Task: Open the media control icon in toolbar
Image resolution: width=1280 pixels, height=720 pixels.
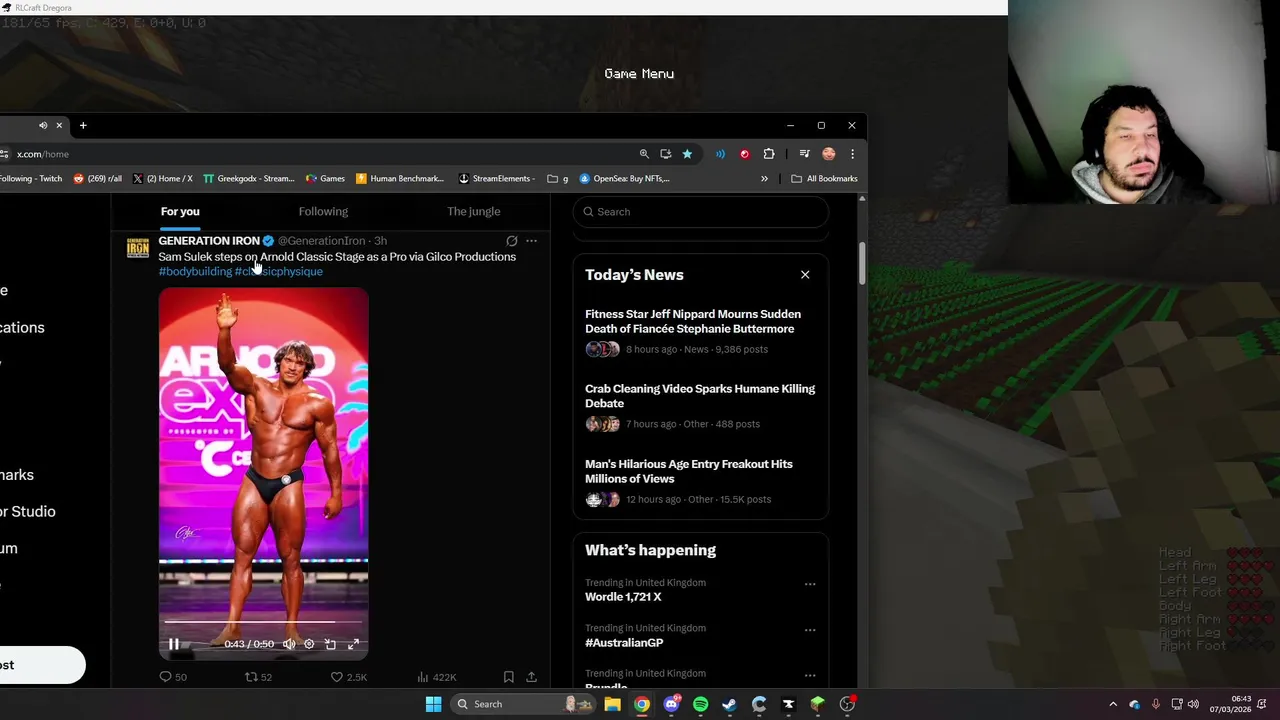Action: [804, 154]
